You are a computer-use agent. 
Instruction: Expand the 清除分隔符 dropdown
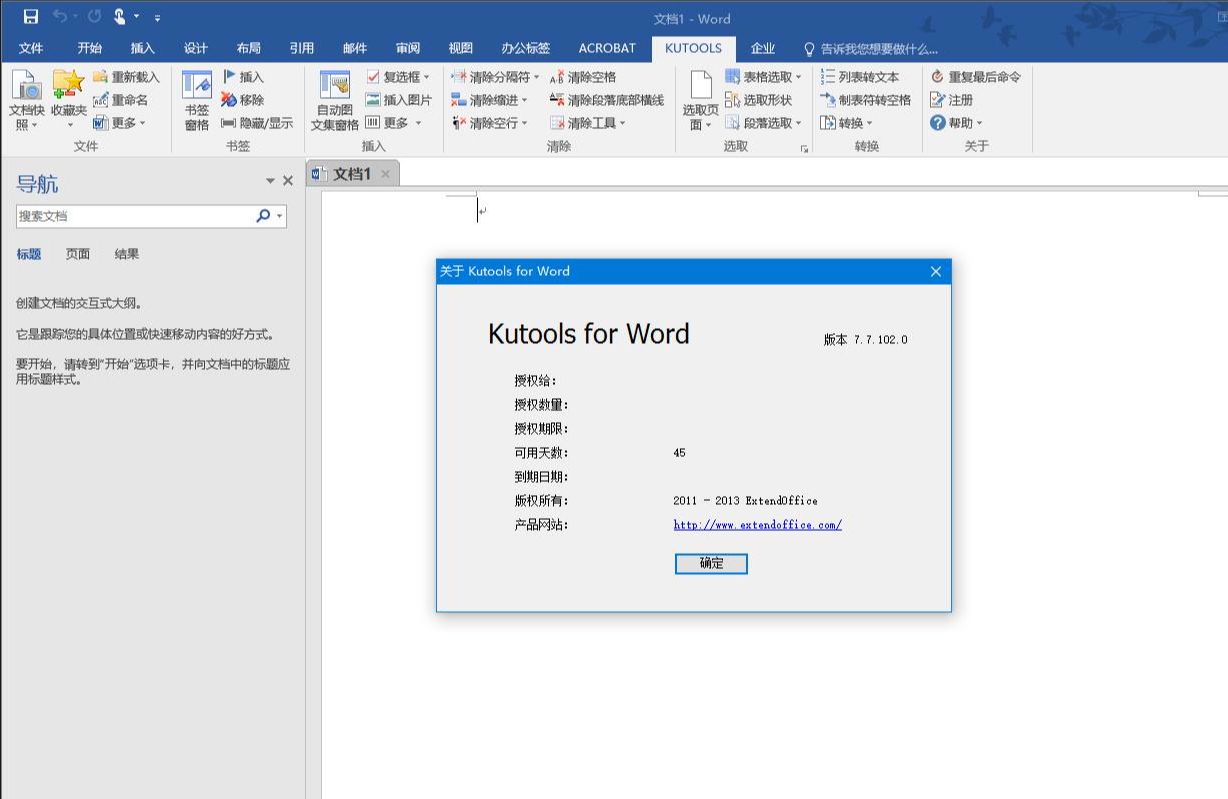coord(536,77)
